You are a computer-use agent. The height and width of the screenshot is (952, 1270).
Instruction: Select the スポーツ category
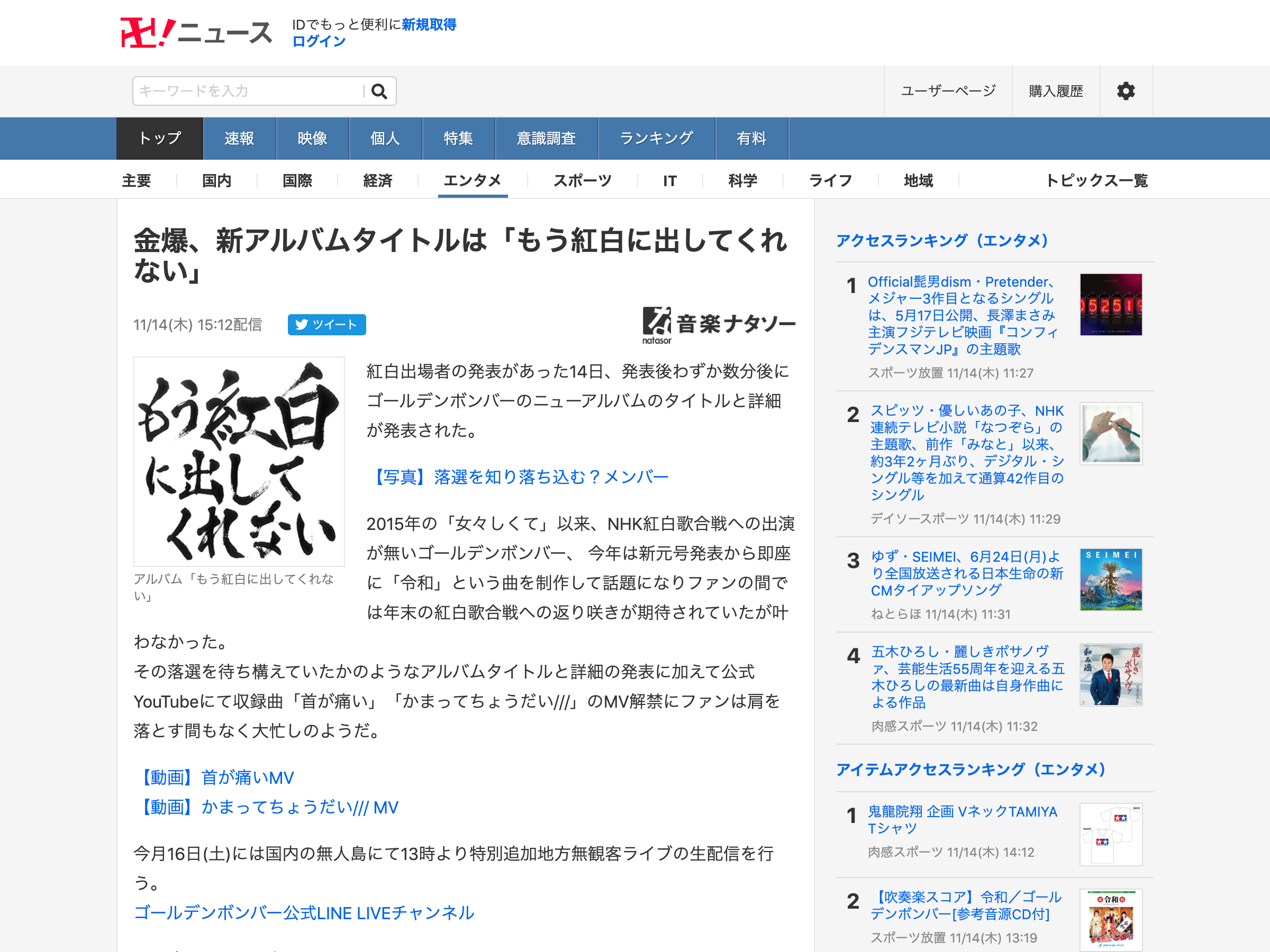click(x=582, y=181)
